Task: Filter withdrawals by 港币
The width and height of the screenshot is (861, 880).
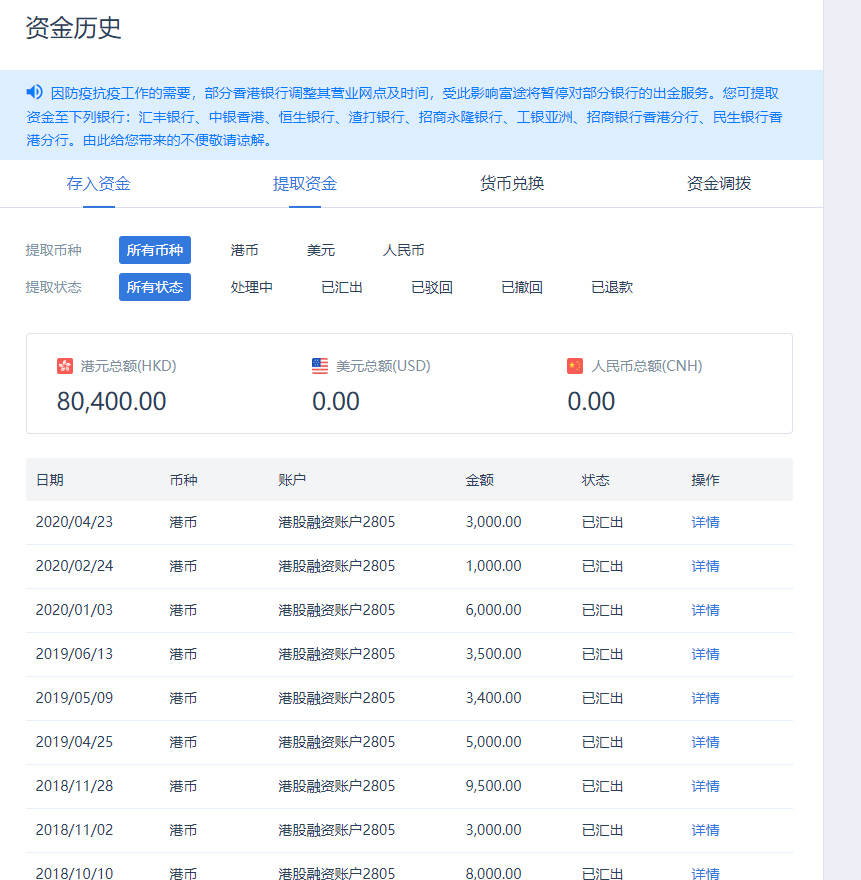Action: [244, 250]
